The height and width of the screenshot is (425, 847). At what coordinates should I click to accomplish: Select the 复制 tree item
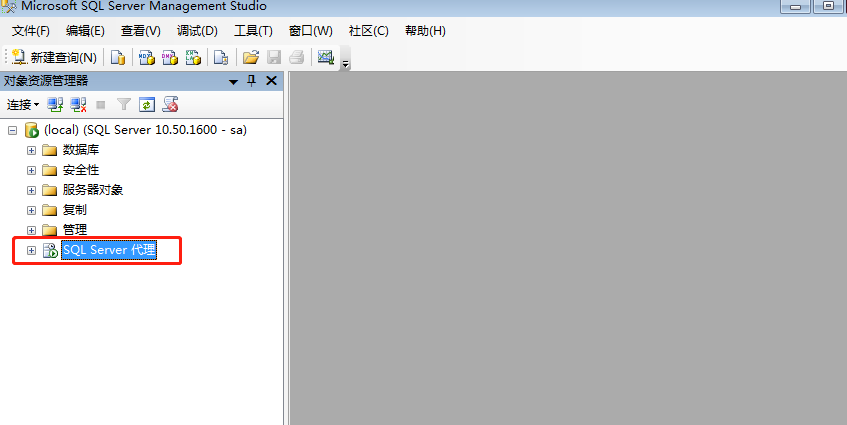pyautogui.click(x=75, y=210)
